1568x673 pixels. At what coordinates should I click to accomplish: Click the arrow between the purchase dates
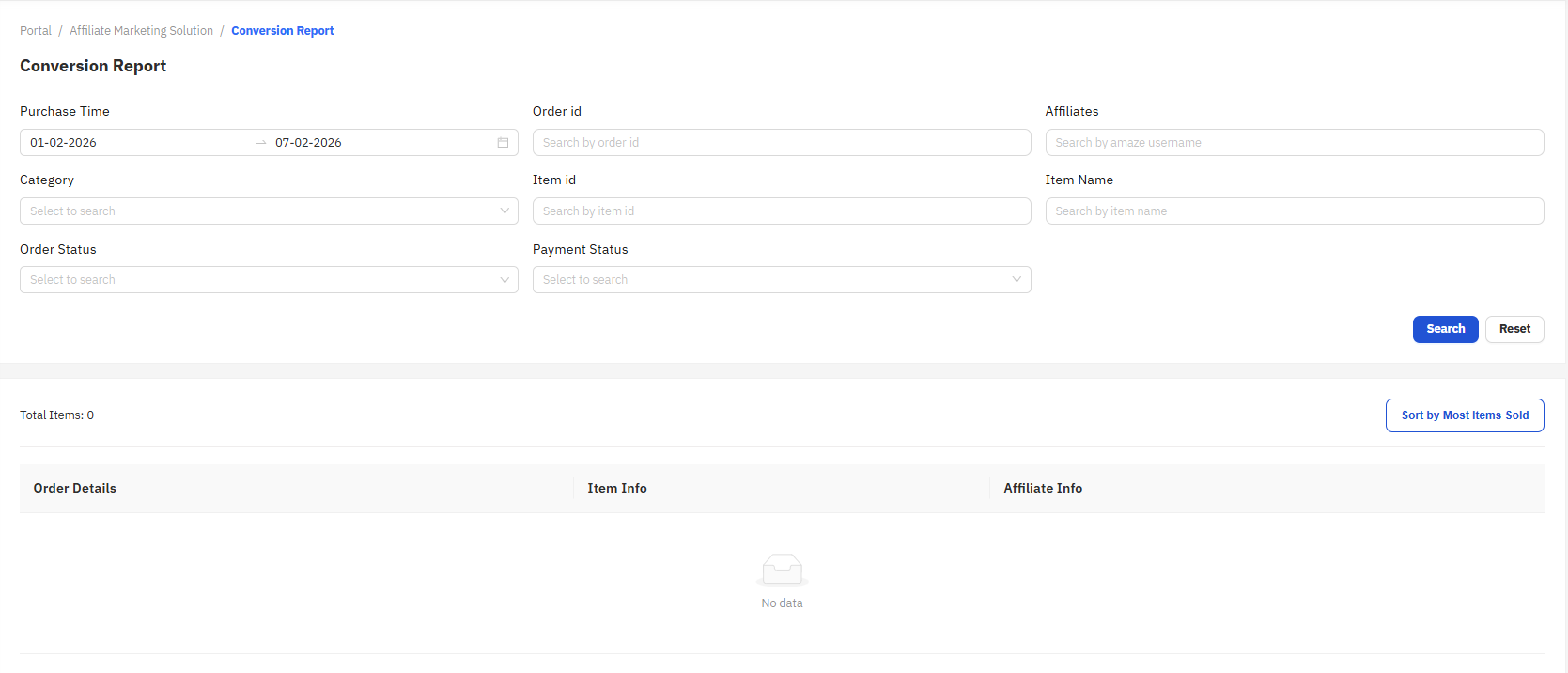261,143
